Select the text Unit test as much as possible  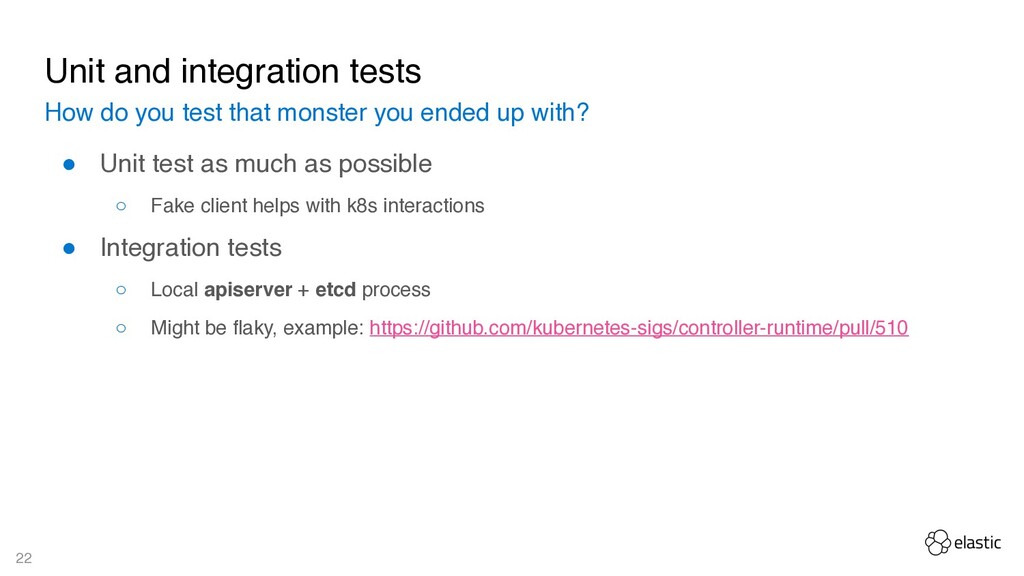click(266, 164)
